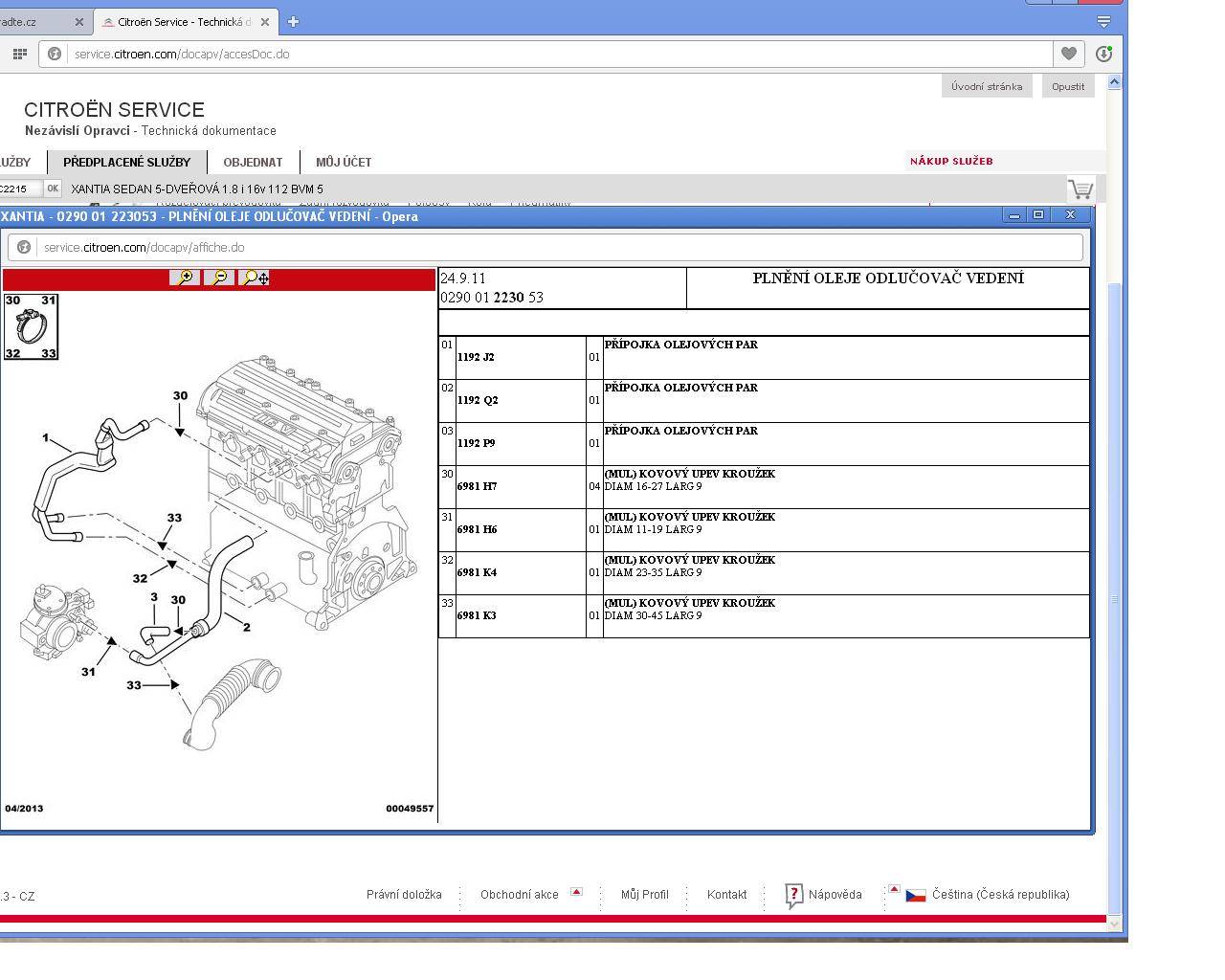Screen dimensions: 1225x980
Task: Maximize the XANTIA popup window
Action: point(1038,215)
